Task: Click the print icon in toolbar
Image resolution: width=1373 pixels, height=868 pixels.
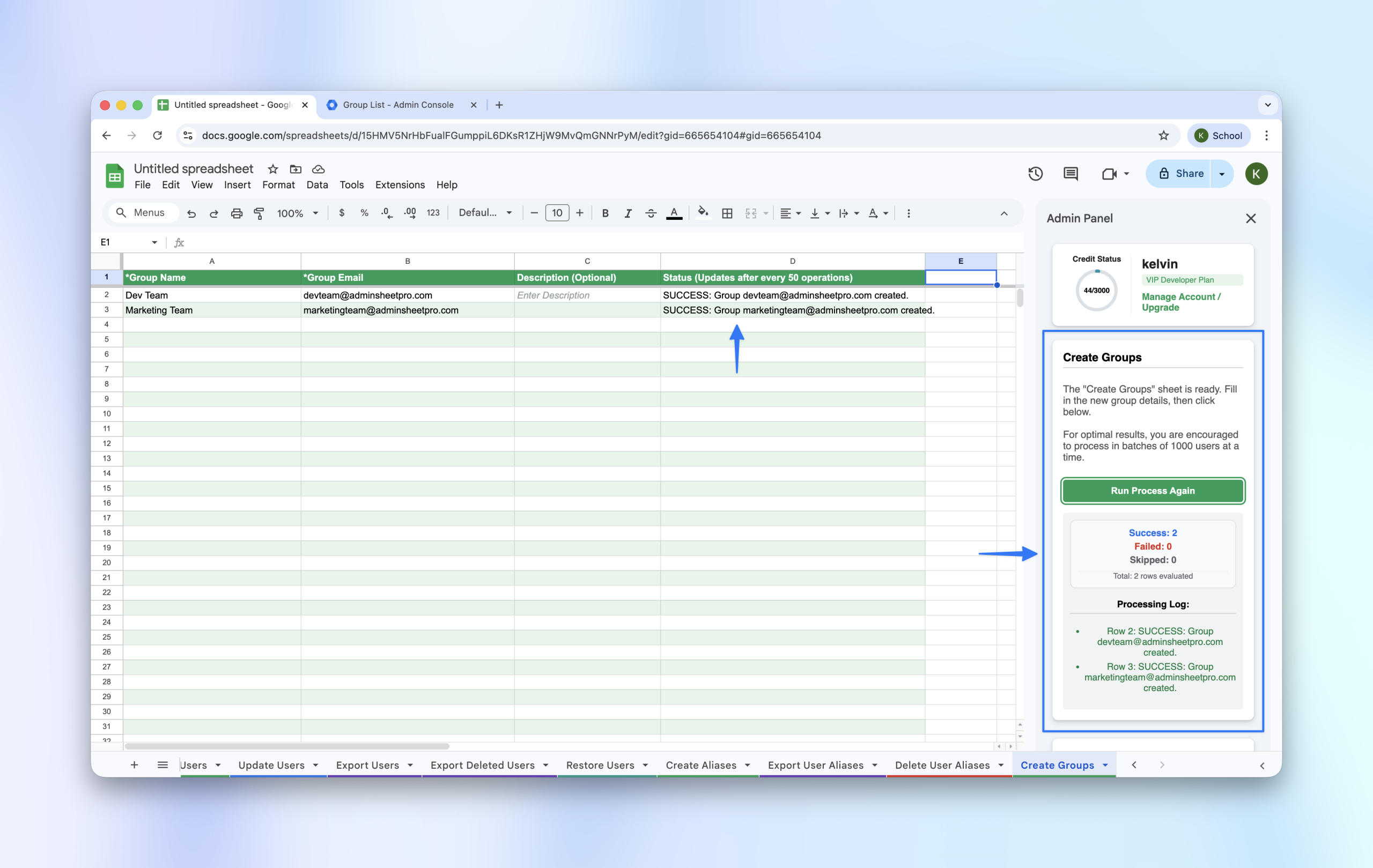Action: click(x=236, y=213)
